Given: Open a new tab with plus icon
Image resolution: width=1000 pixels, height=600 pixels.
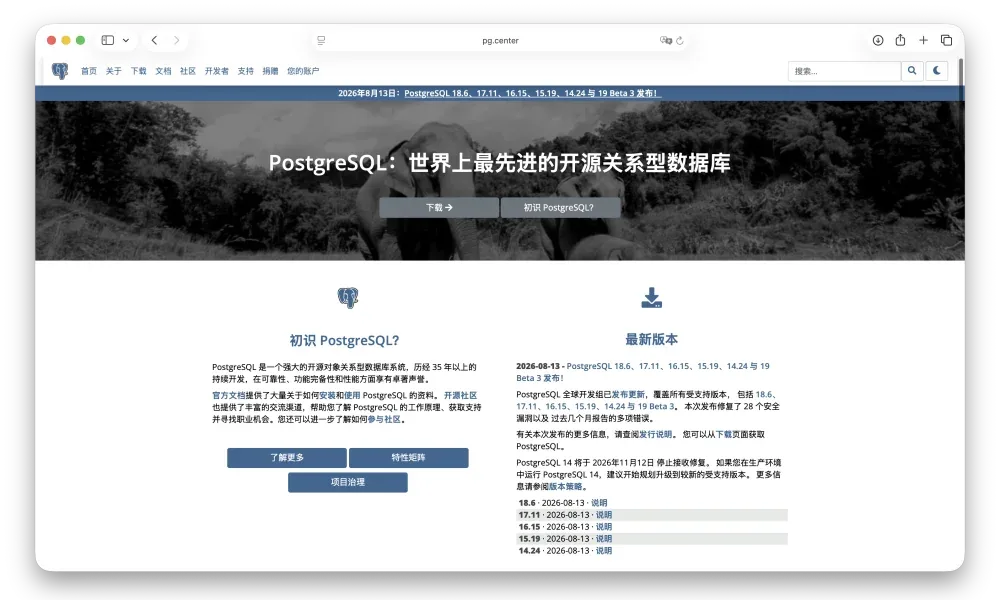Looking at the screenshot, I should click(x=923, y=40).
